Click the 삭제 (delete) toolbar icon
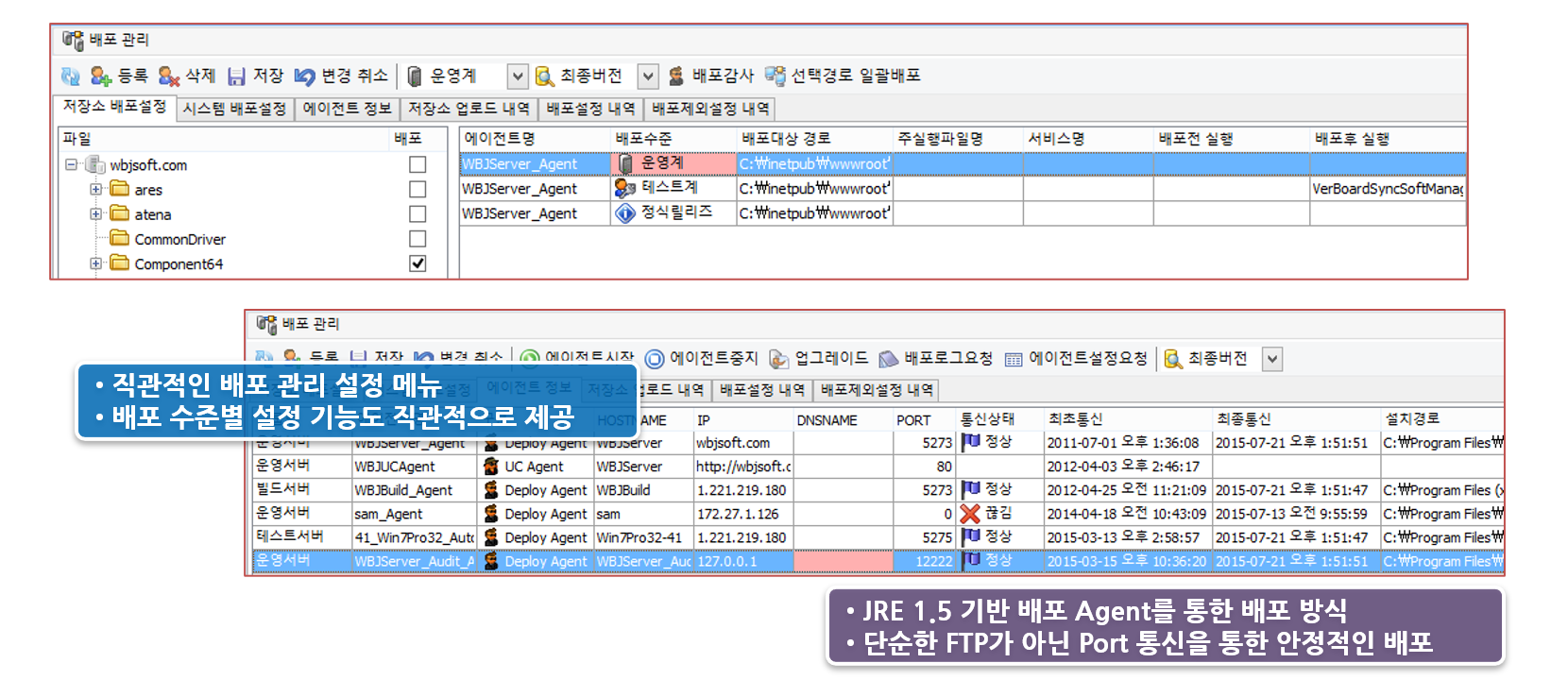Viewport: 1568px width, 680px height. pos(169,76)
